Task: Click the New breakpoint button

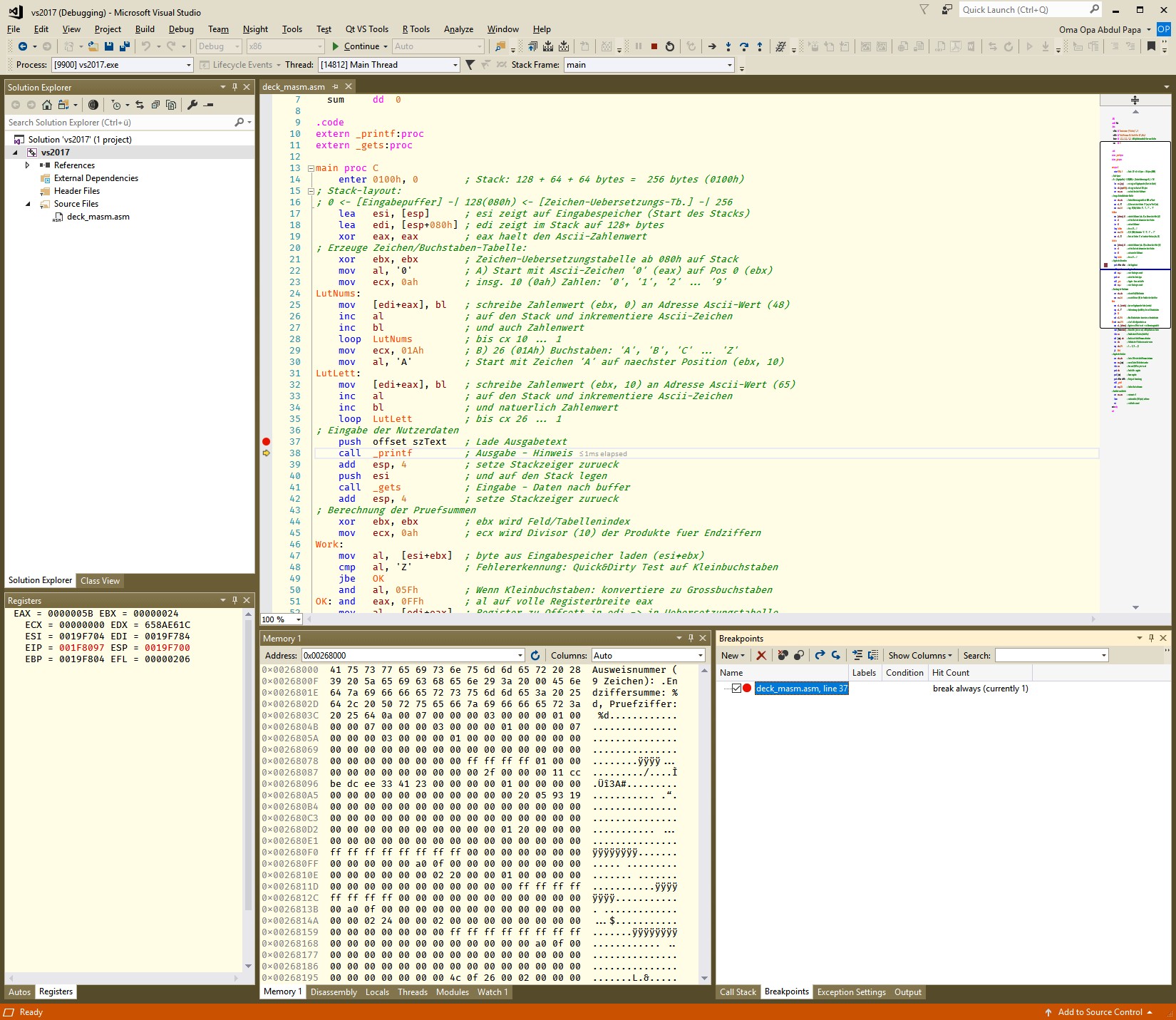Action: [x=733, y=655]
